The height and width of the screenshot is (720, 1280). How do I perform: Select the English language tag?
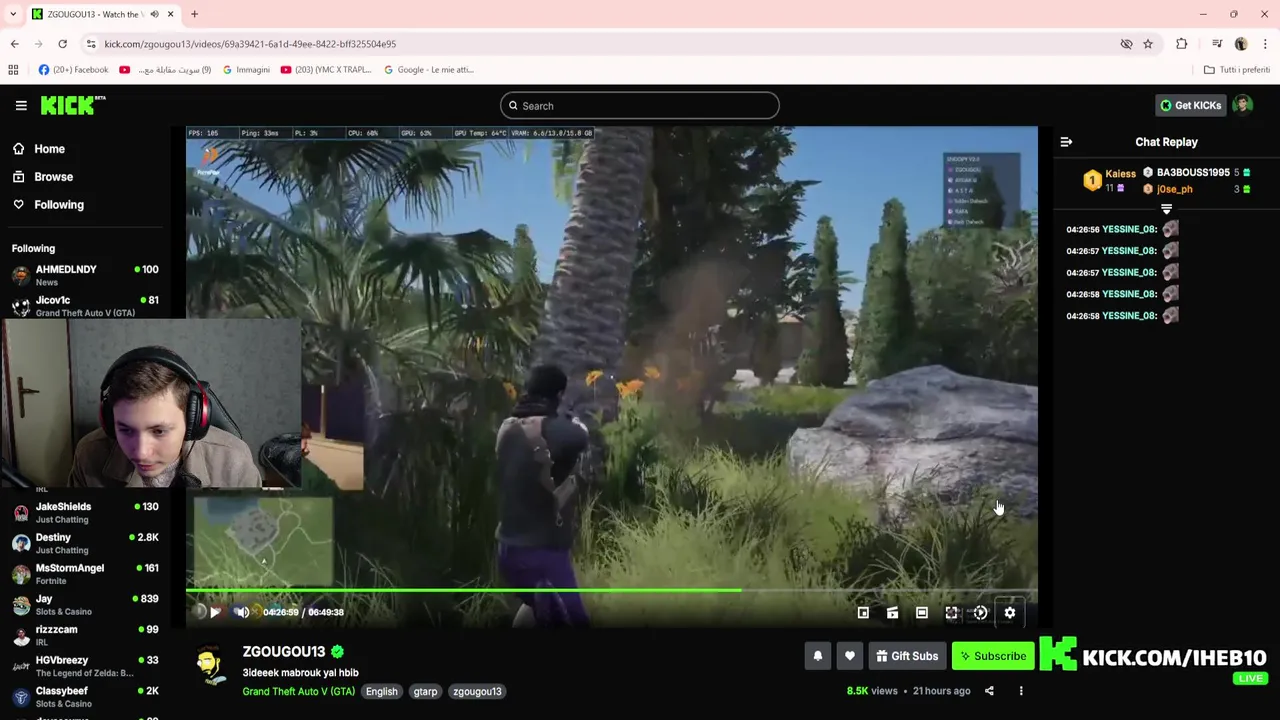click(381, 691)
